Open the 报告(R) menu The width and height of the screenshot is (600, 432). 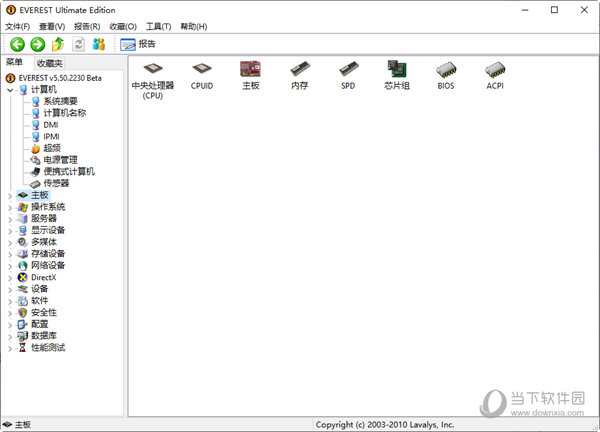click(x=87, y=26)
